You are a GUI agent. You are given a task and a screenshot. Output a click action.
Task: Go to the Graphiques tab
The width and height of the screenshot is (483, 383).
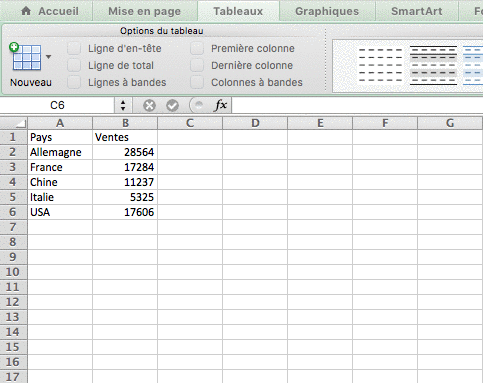coord(327,11)
